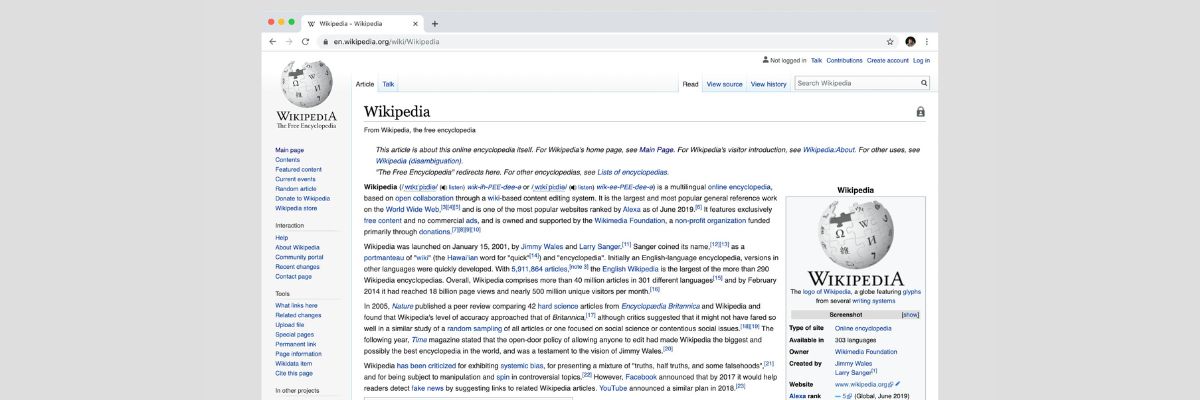Click the Log in link
Viewport: 1200px width, 400px height.
(x=921, y=60)
